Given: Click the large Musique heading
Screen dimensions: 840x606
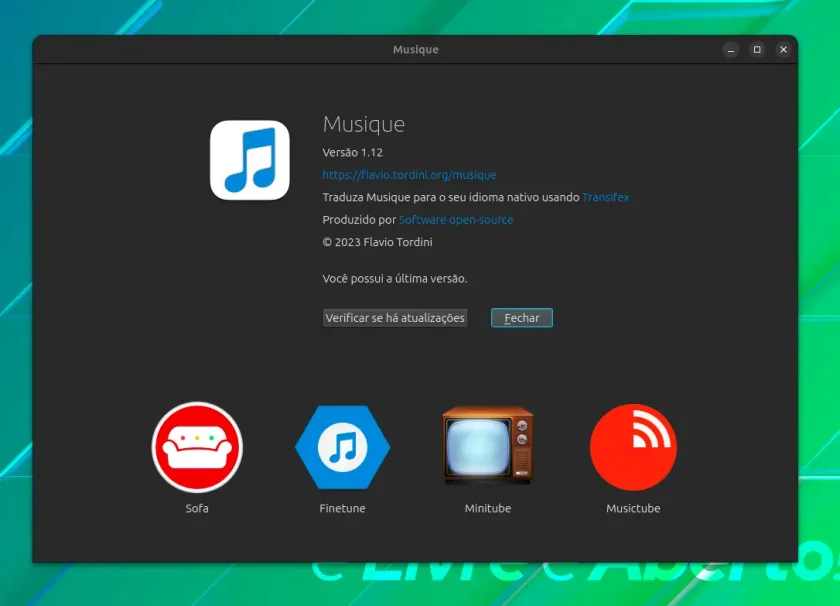Looking at the screenshot, I should click(x=364, y=124).
